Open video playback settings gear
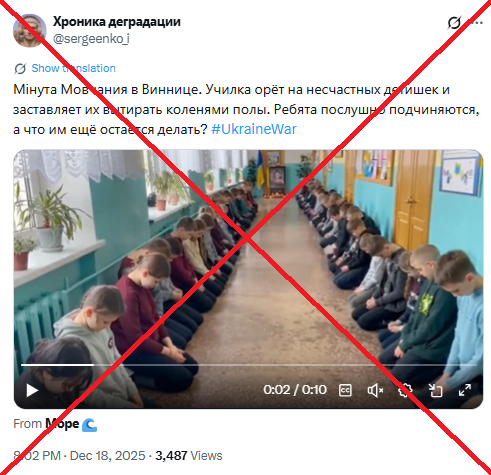This screenshot has width=491, height=475. [405, 390]
